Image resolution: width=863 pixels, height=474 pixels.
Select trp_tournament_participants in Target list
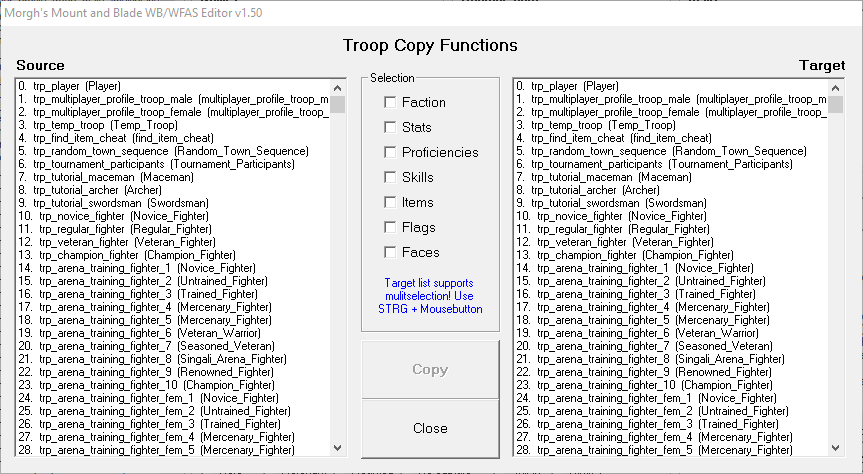(671, 164)
